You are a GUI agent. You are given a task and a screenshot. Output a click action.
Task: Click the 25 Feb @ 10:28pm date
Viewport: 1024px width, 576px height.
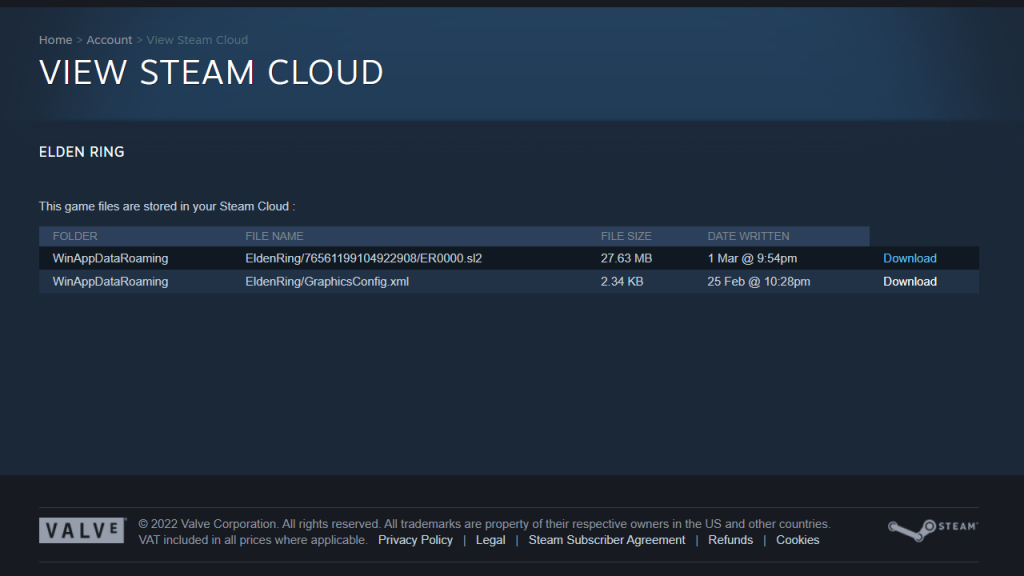point(758,281)
